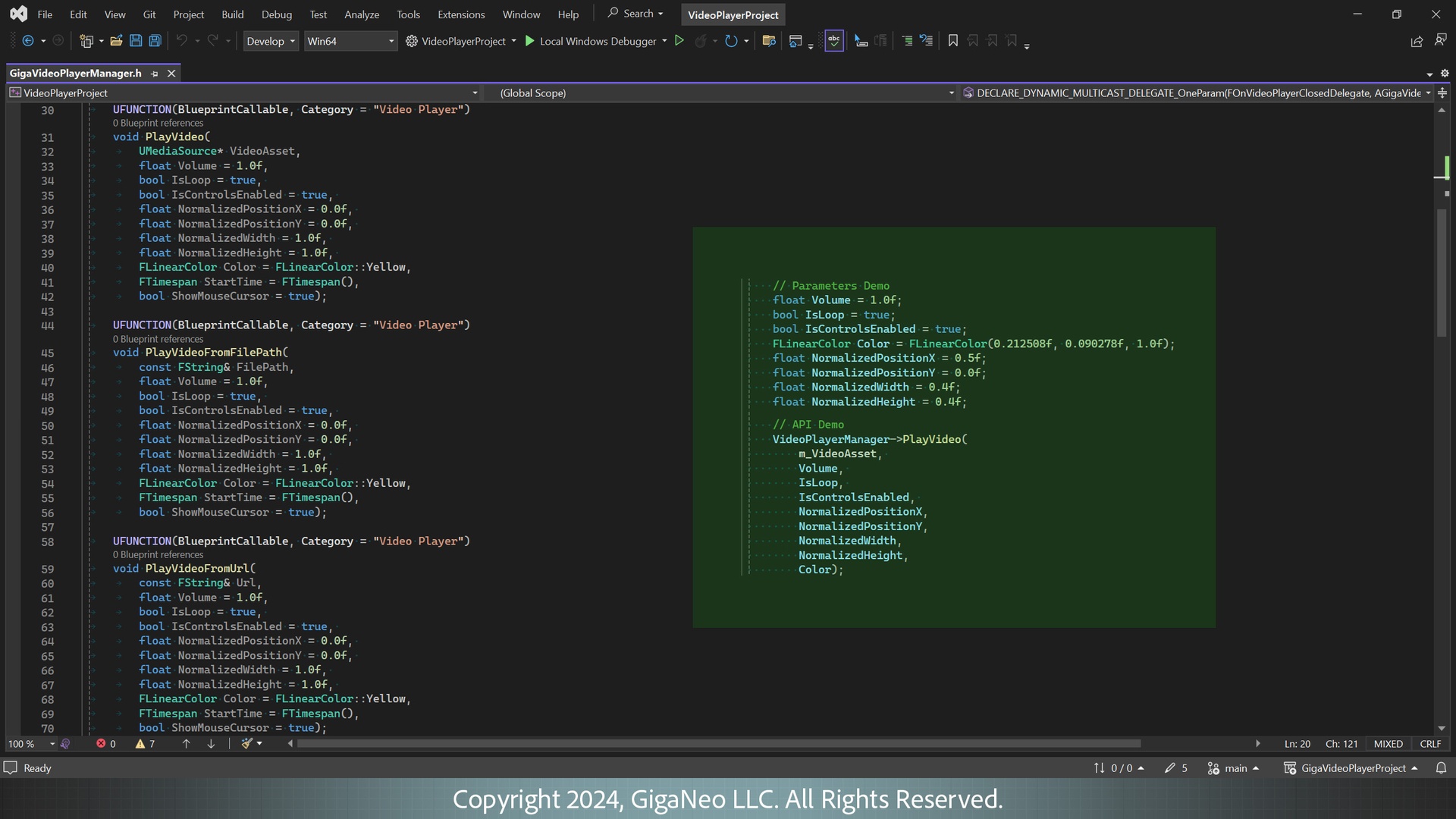This screenshot has width=1456, height=819.
Task: Open code cleanup broom icon
Action: coord(246,744)
